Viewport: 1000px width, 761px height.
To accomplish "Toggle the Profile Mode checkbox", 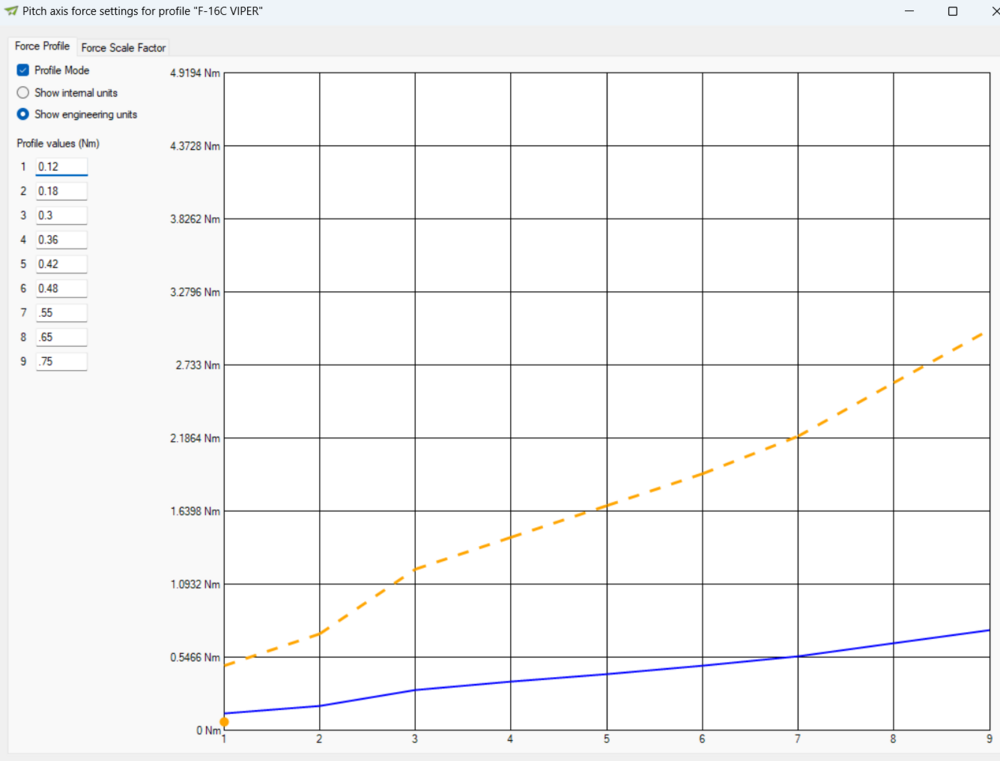I will pos(23,70).
